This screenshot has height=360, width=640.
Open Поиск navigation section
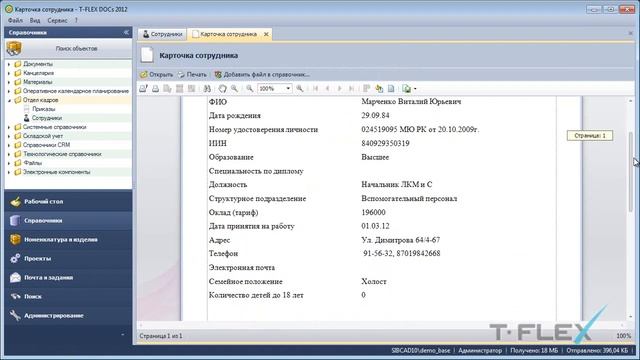(68, 296)
